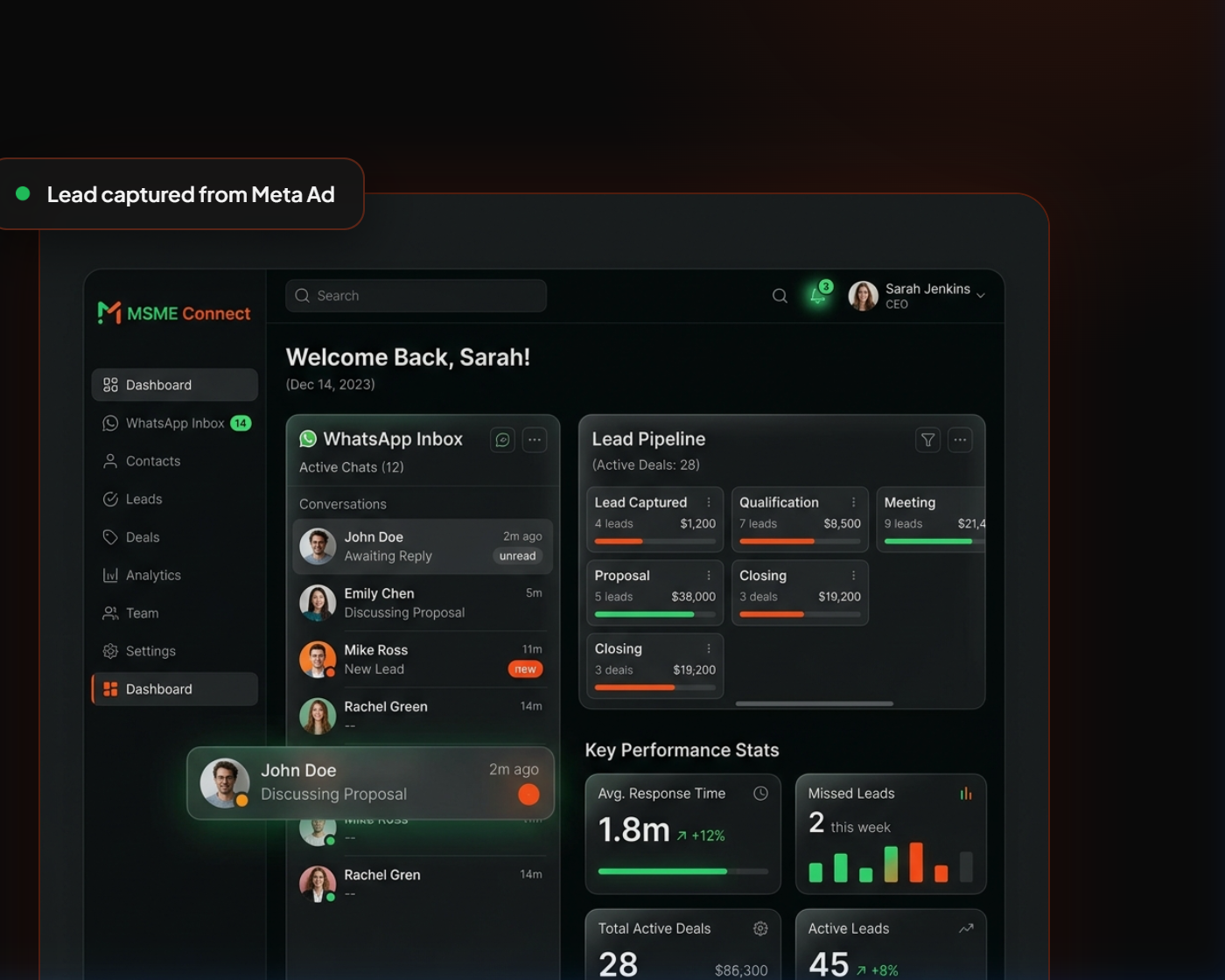Viewport: 1225px width, 980px height.
Task: Open Settings in the sidebar
Action: click(175, 651)
